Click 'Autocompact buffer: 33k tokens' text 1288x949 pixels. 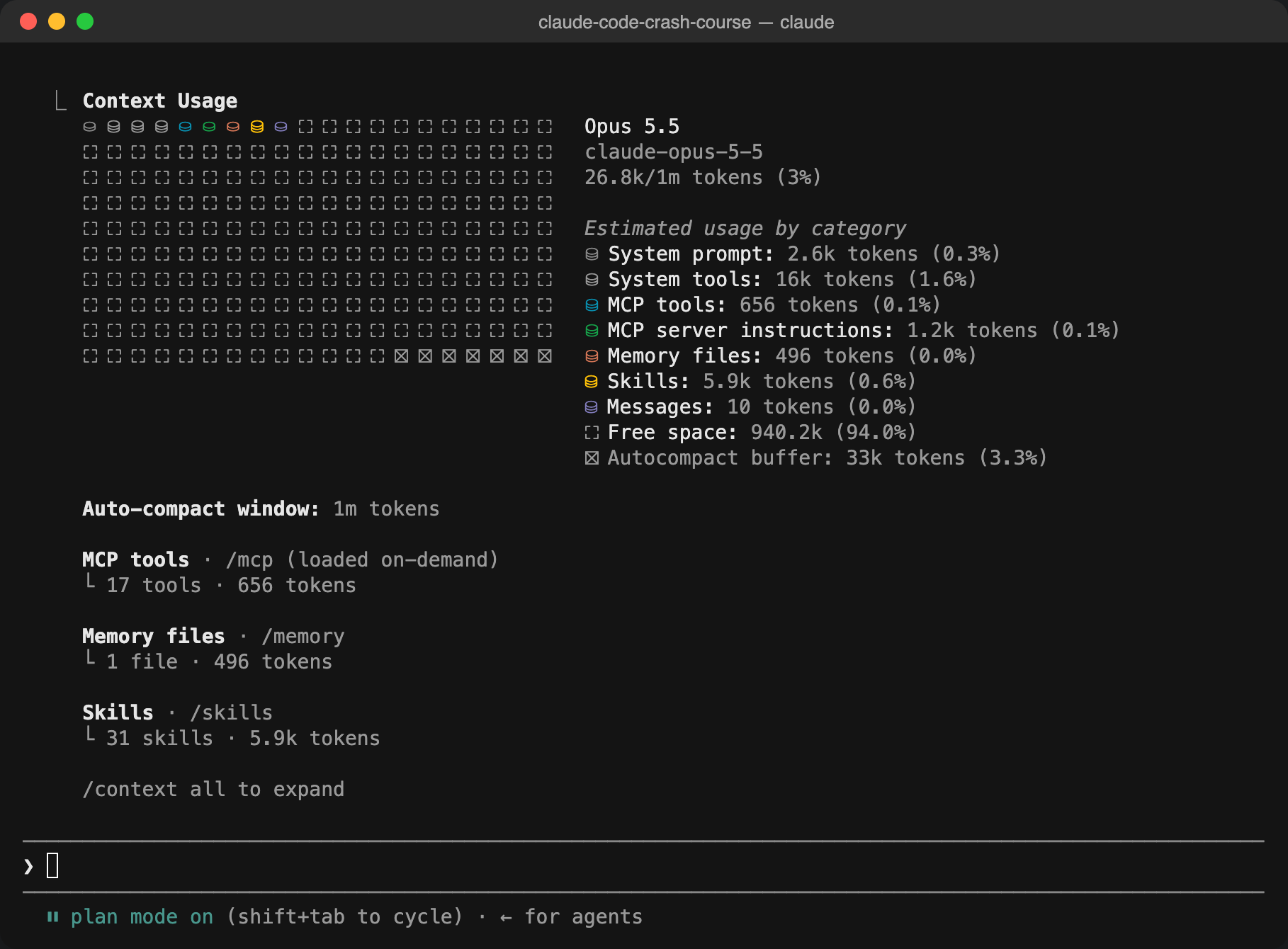point(786,458)
